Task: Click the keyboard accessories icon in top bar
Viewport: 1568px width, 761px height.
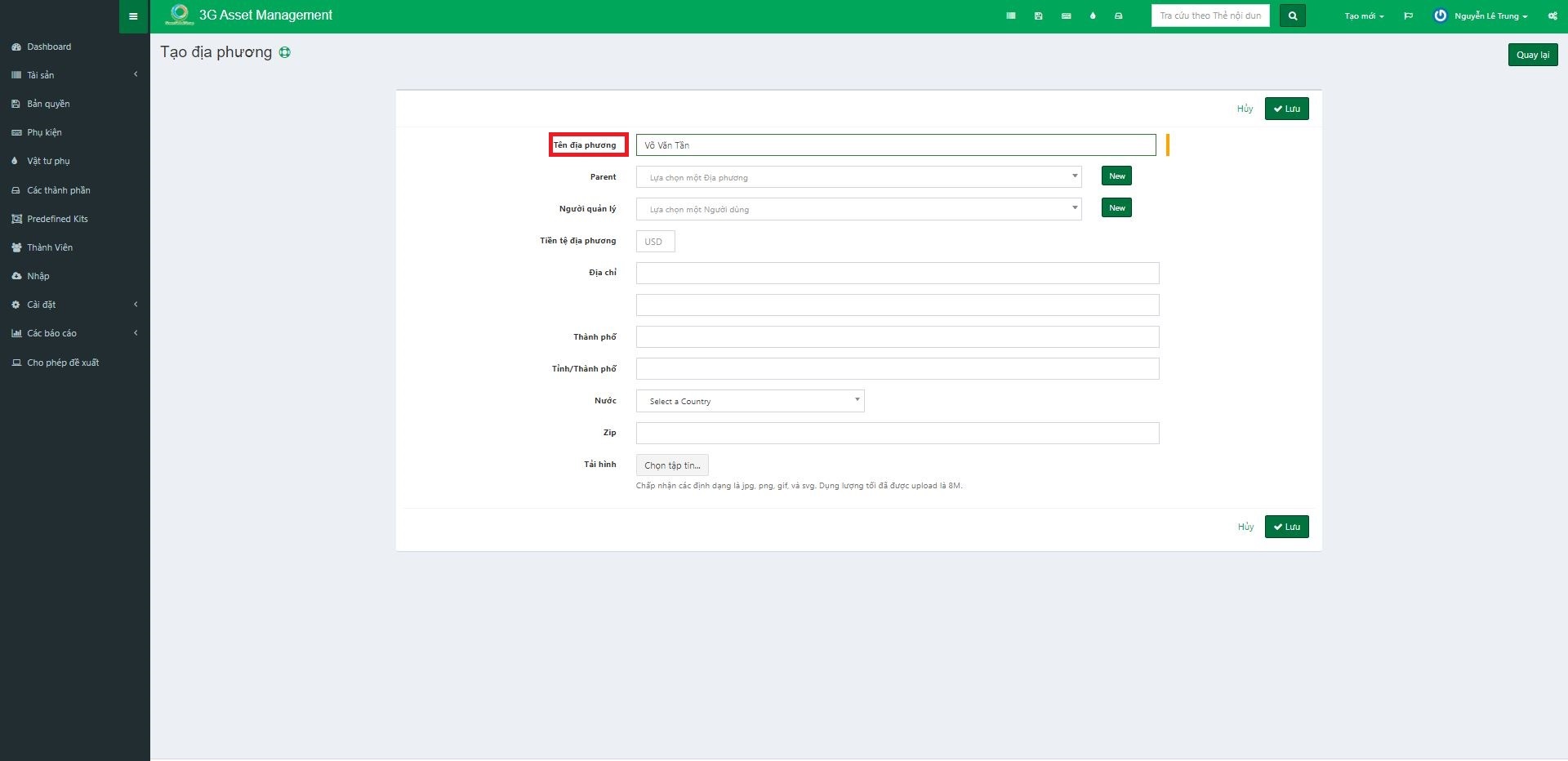Action: [1066, 16]
